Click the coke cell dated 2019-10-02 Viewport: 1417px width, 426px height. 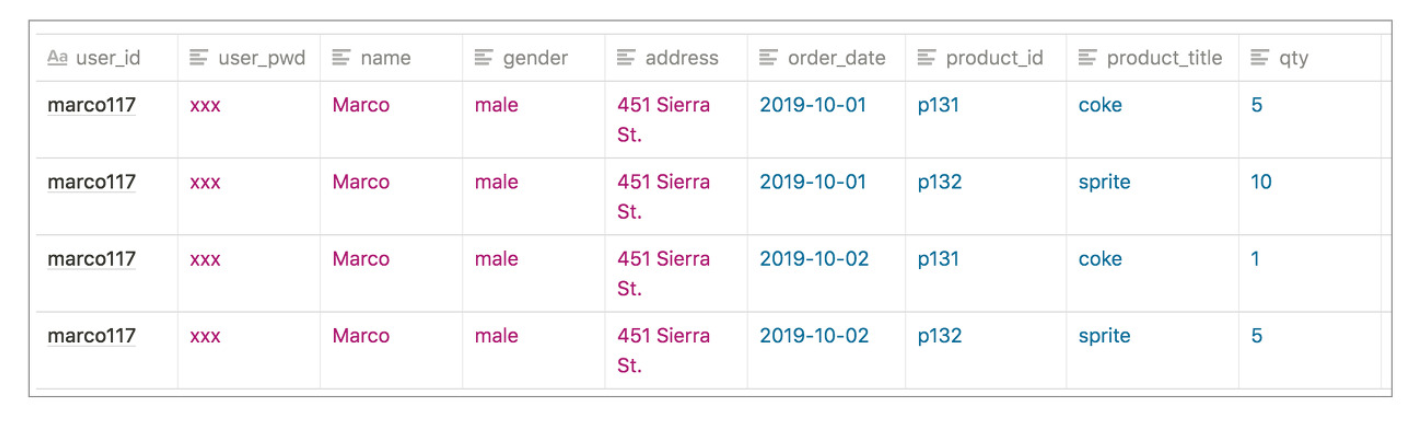point(1152,273)
